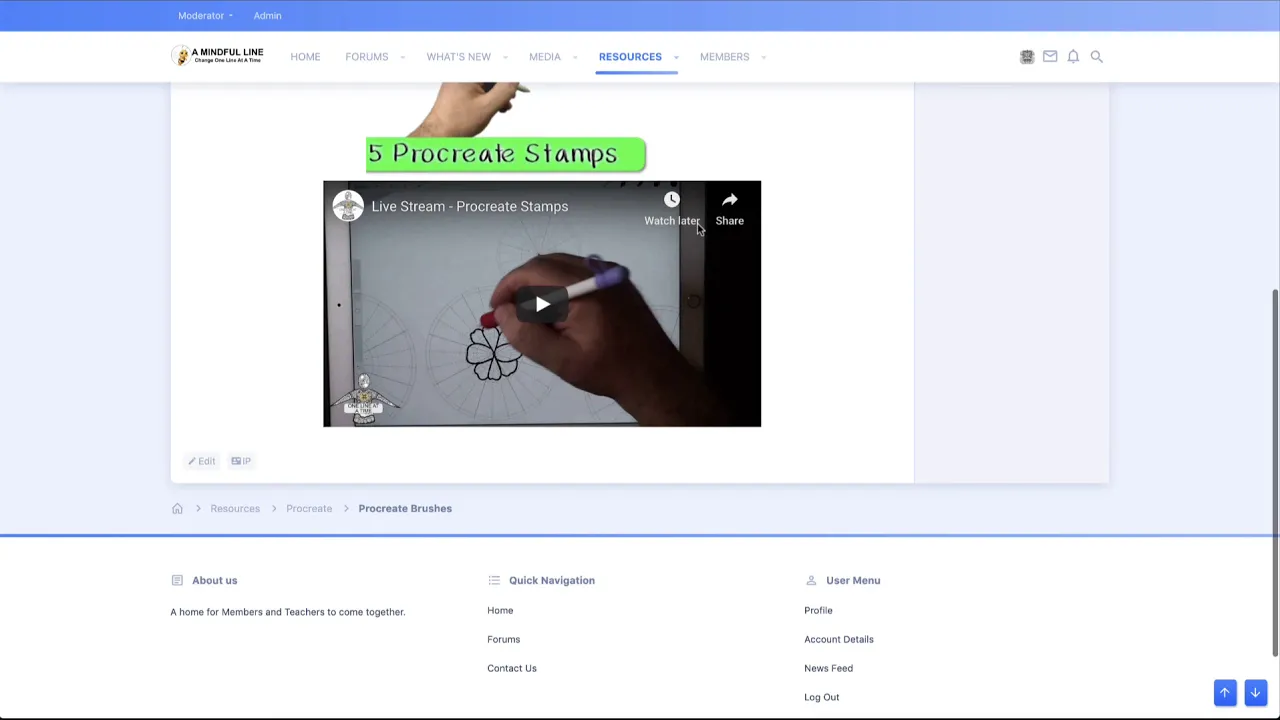Image resolution: width=1280 pixels, height=720 pixels.
Task: Go to the Home nav item
Action: [x=305, y=57]
